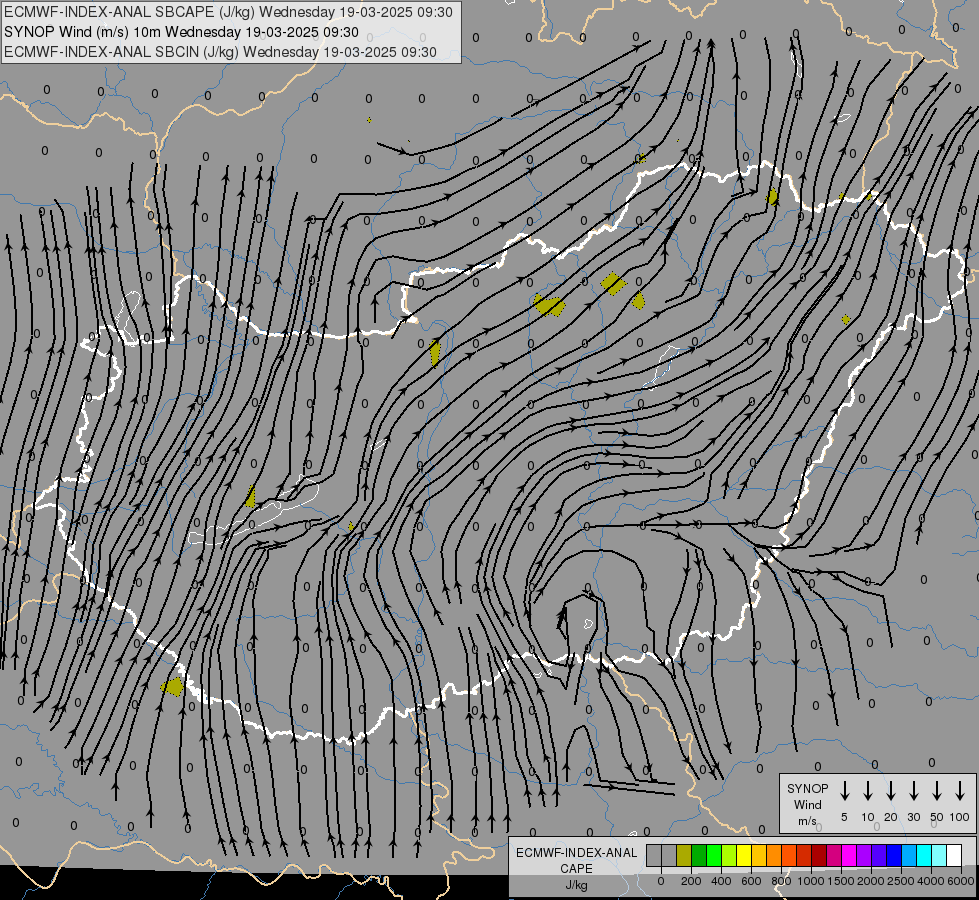
Task: Select the dark red CAPE legend swatch
Action: 819,855
